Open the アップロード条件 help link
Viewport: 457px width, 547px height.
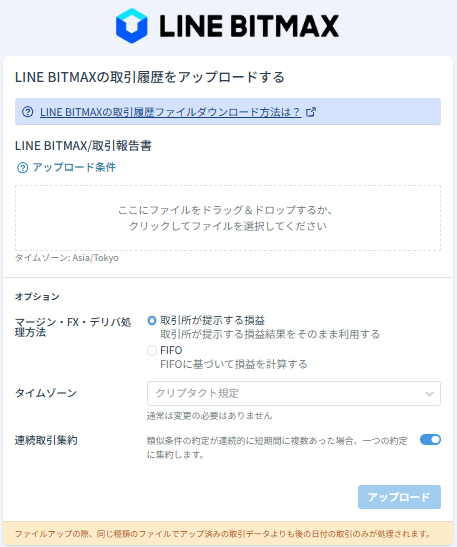[x=74, y=167]
